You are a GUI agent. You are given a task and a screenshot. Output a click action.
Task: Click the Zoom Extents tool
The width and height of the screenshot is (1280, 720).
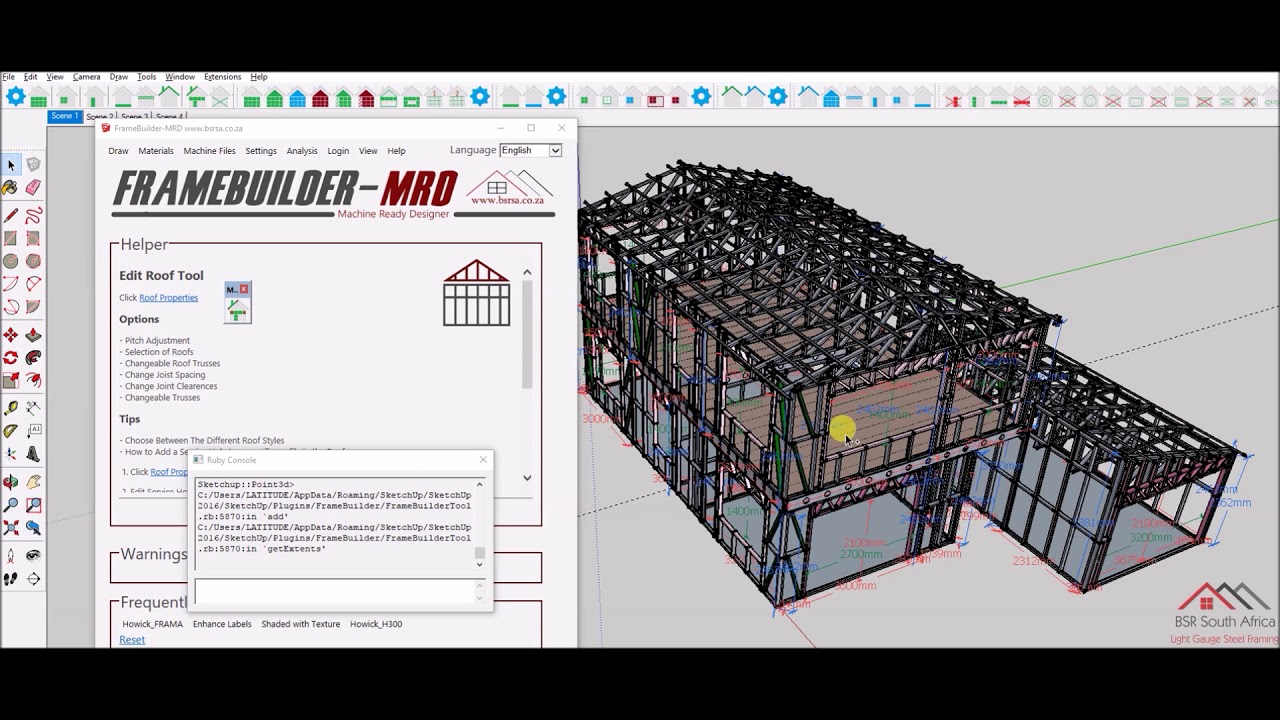point(11,528)
